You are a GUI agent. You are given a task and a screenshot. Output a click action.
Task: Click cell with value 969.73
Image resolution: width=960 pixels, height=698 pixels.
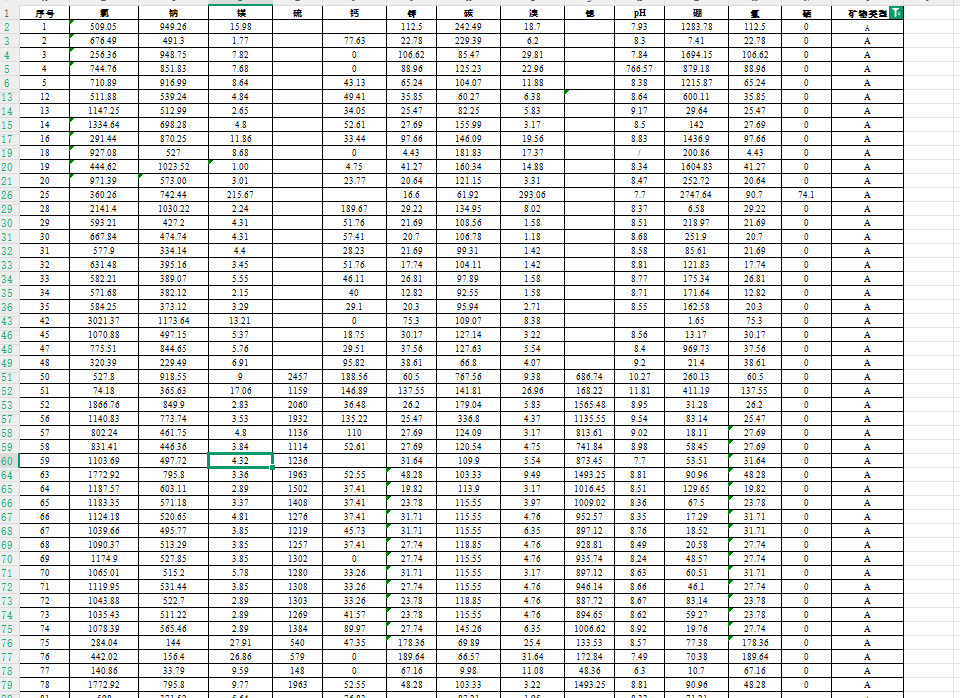[x=696, y=348]
